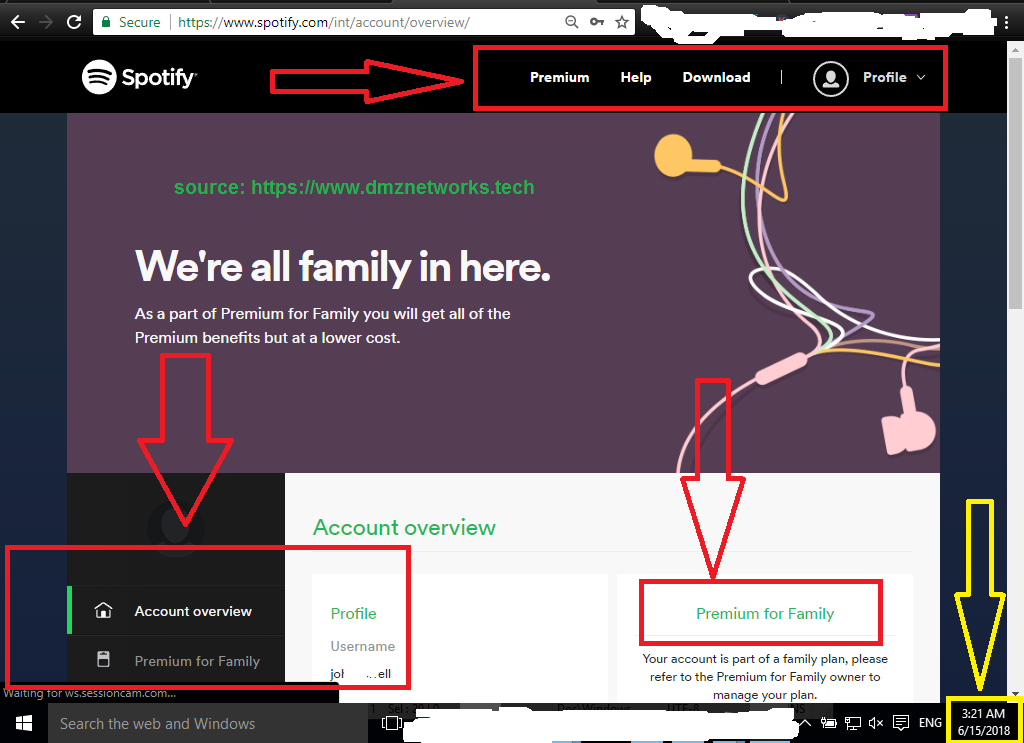Open the Help menu item
The width and height of the screenshot is (1024, 743).
[635, 77]
